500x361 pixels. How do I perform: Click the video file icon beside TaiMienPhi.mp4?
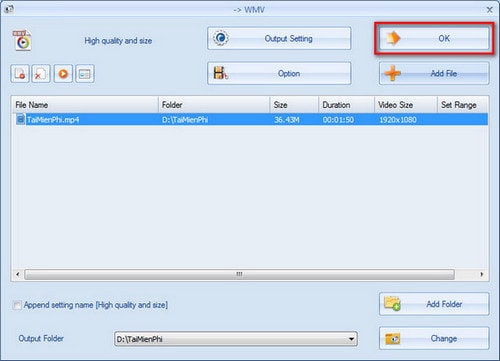(x=20, y=119)
